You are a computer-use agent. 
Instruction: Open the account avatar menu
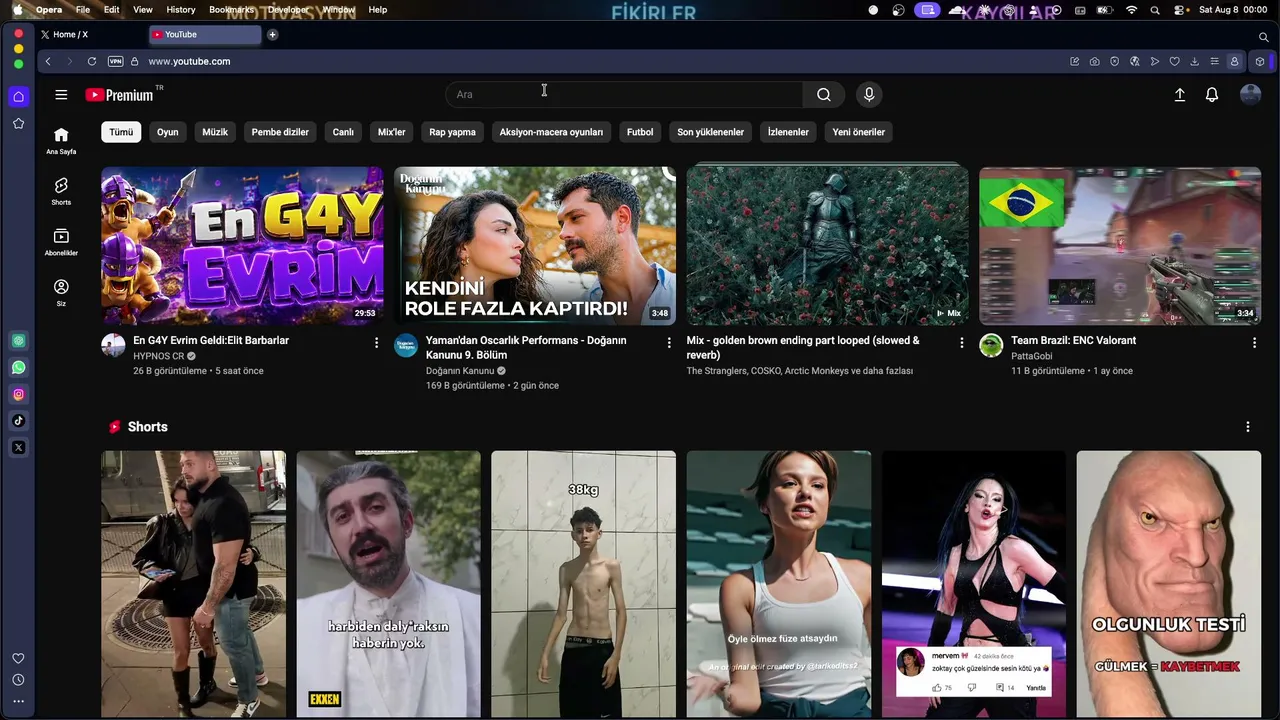[1250, 95]
